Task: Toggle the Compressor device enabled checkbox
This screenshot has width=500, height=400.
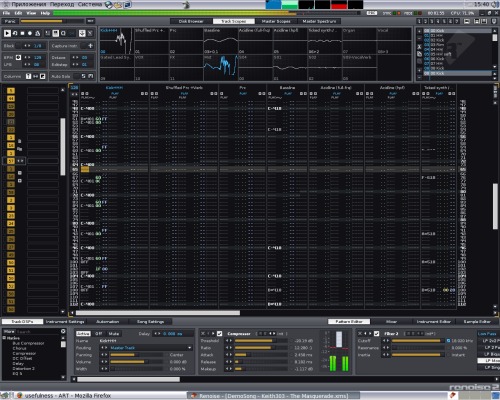Action: (x=219, y=333)
